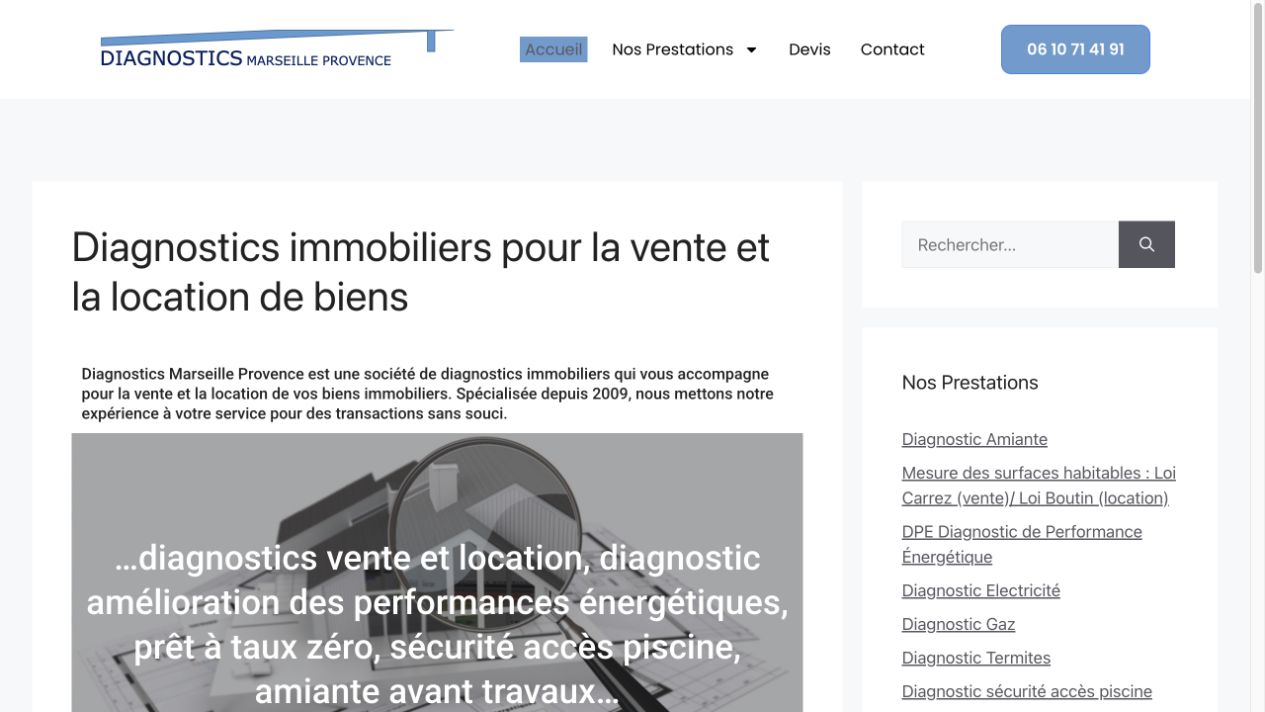Click the Diagnostics immobiliers page heading

point(420,271)
